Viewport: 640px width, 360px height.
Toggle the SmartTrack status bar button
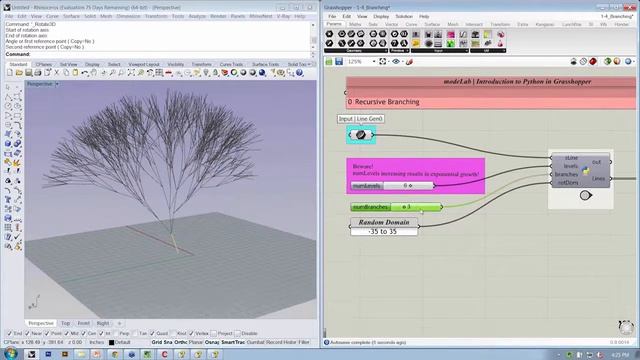click(x=233, y=342)
